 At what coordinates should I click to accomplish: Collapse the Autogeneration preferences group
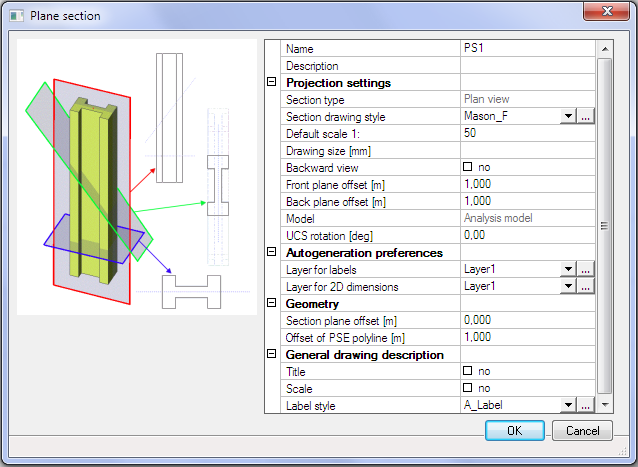(x=272, y=253)
